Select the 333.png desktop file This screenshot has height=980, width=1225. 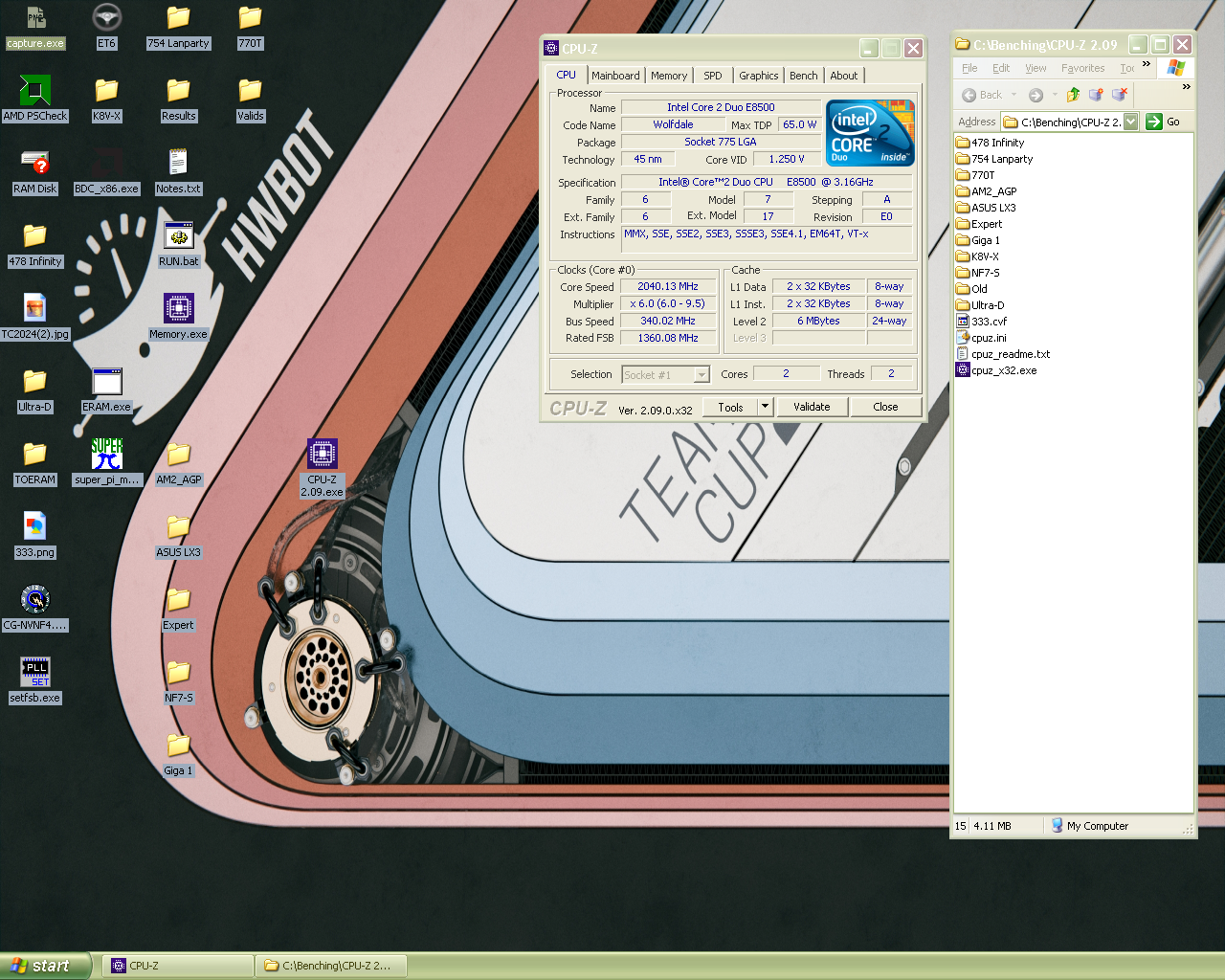click(x=35, y=536)
